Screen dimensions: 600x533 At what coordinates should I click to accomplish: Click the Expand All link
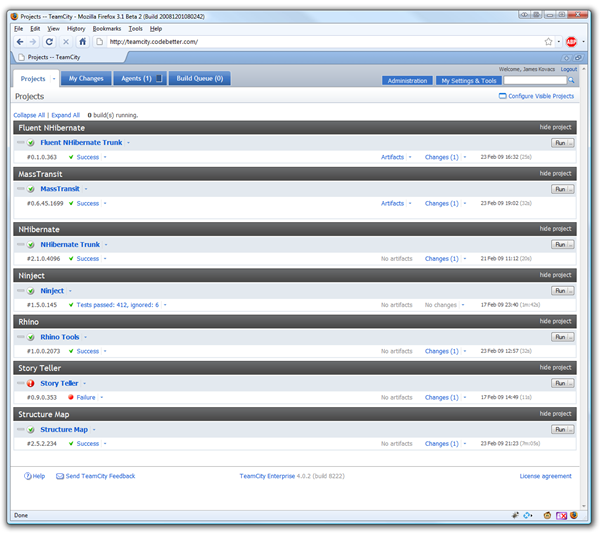tap(65, 115)
